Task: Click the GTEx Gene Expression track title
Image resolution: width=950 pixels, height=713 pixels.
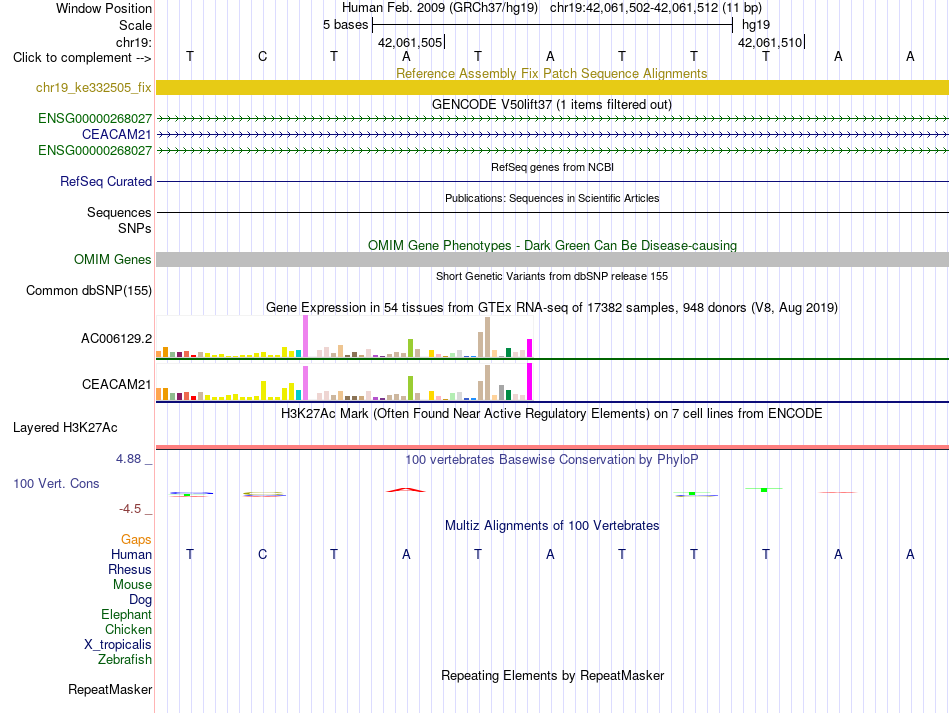Action: click(552, 307)
